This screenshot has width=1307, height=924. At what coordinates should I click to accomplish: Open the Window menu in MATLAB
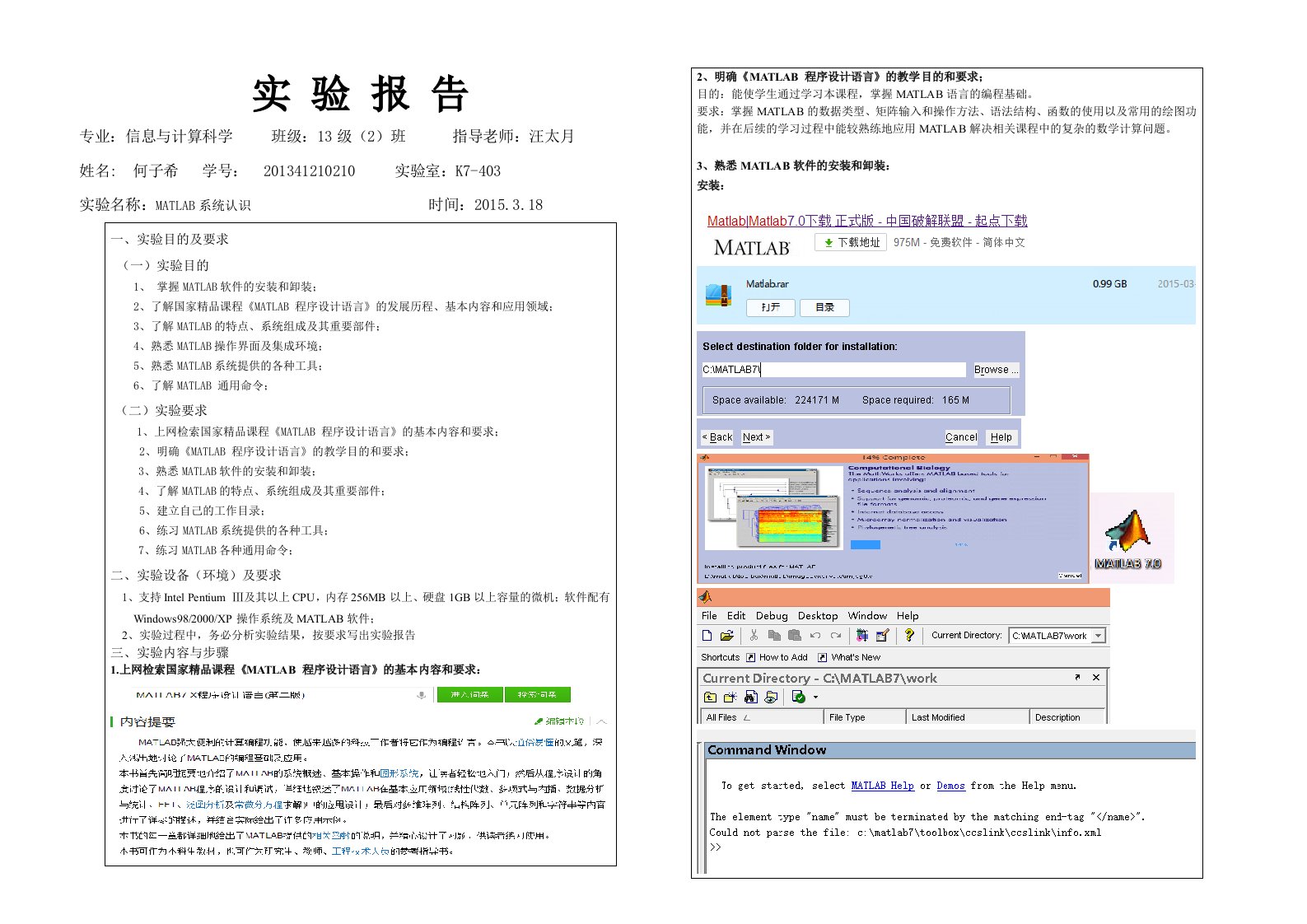click(x=868, y=616)
